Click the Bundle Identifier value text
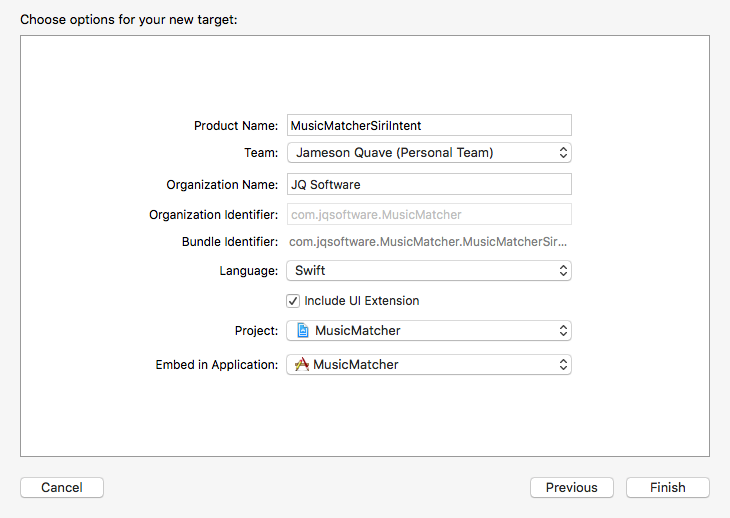730x518 pixels. [428, 242]
